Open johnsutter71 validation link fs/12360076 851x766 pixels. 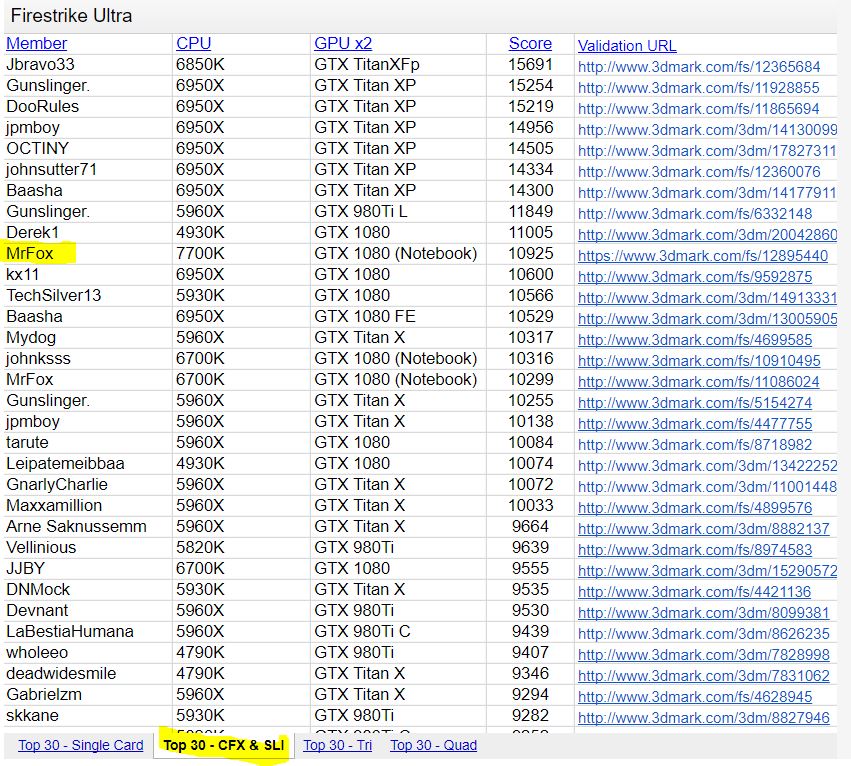click(699, 172)
